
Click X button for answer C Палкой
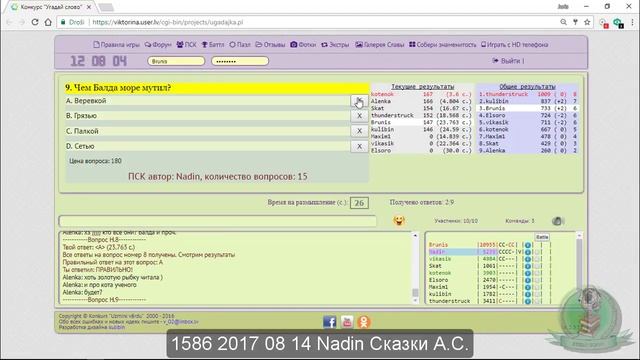359,131
